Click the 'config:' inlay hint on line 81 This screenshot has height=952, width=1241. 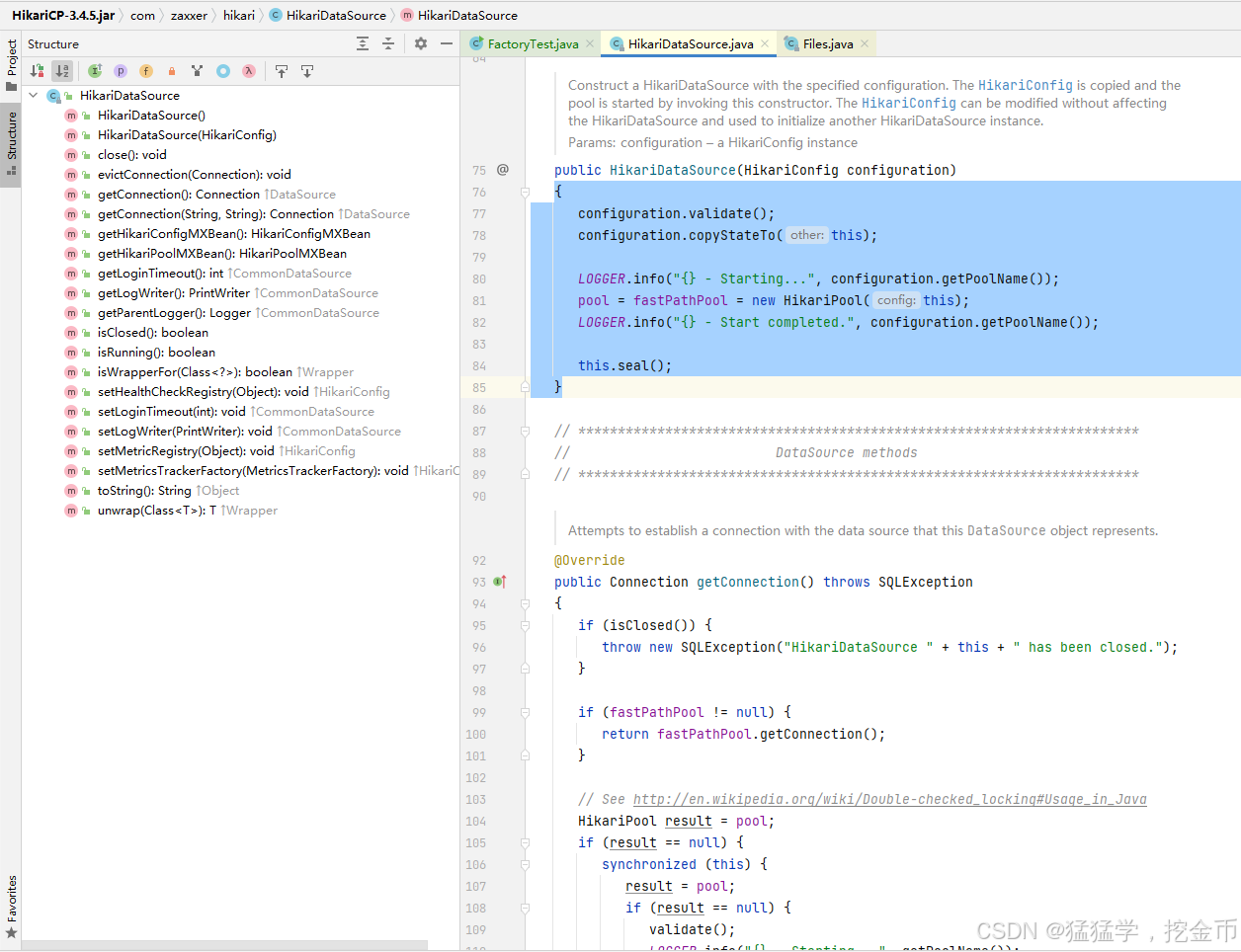point(896,300)
